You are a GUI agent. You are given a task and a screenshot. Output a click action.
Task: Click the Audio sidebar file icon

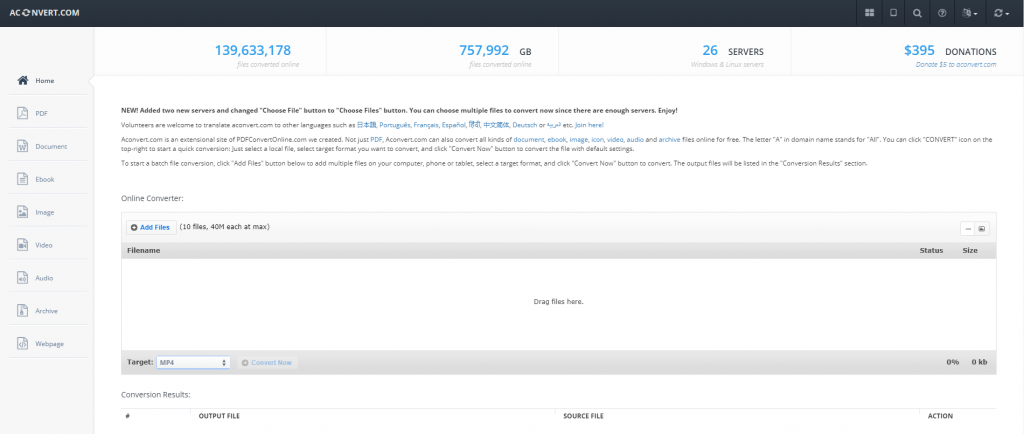coord(23,278)
